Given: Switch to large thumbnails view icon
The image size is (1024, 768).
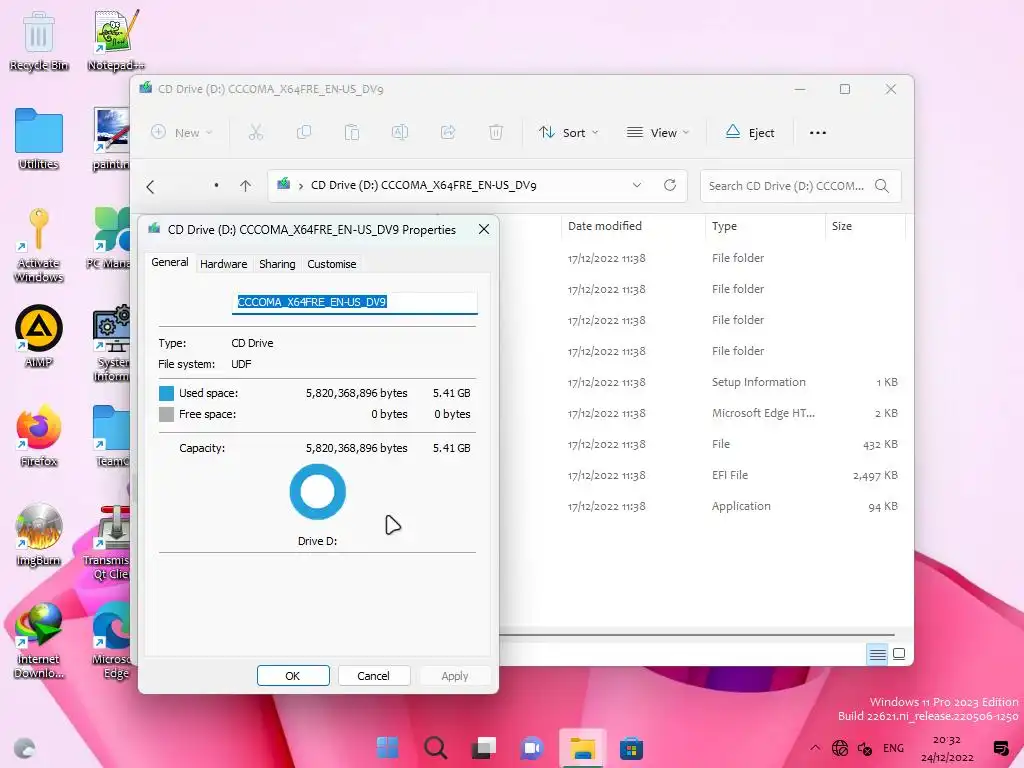Looking at the screenshot, I should [899, 654].
